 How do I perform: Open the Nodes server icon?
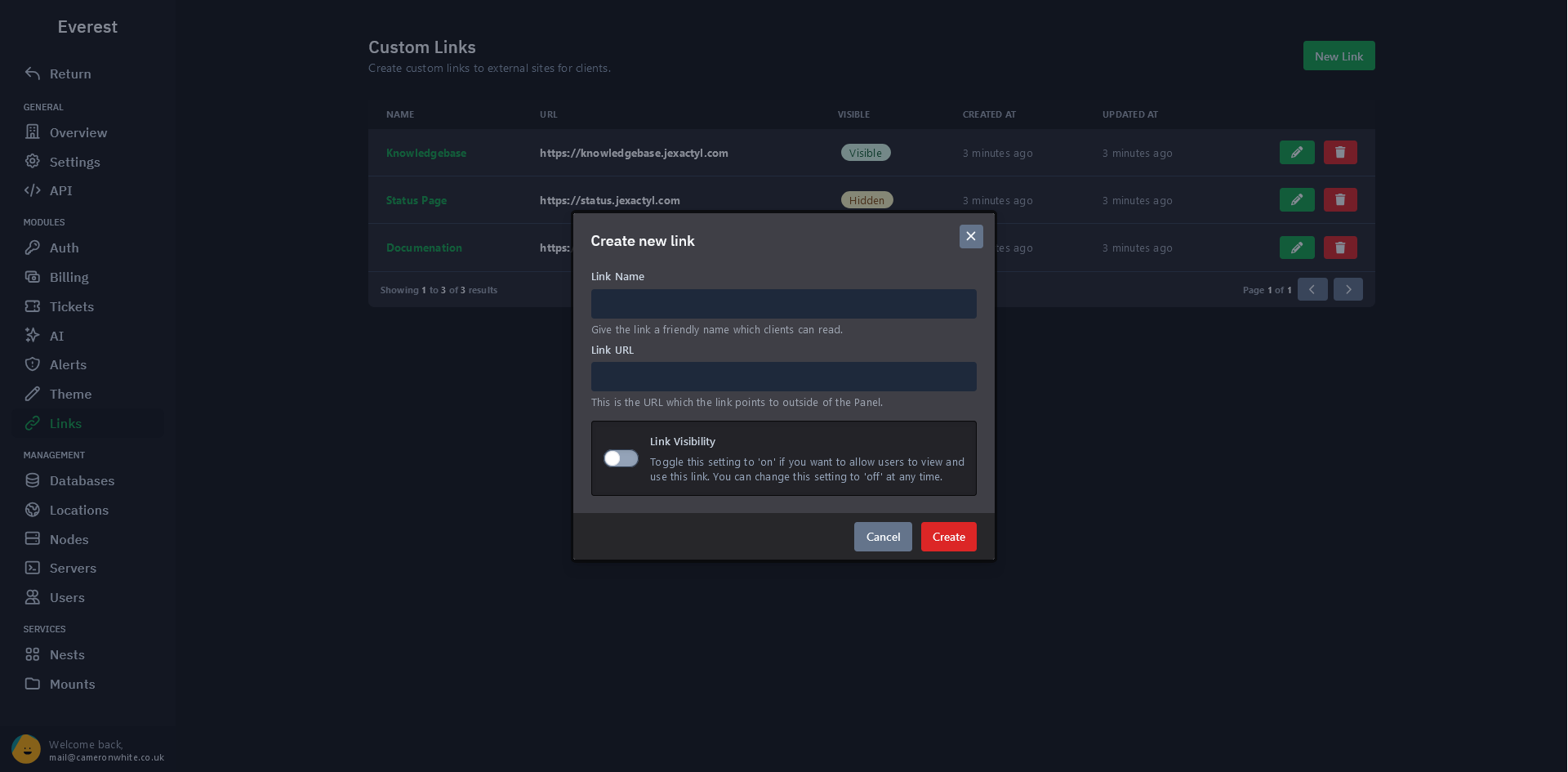pos(33,539)
